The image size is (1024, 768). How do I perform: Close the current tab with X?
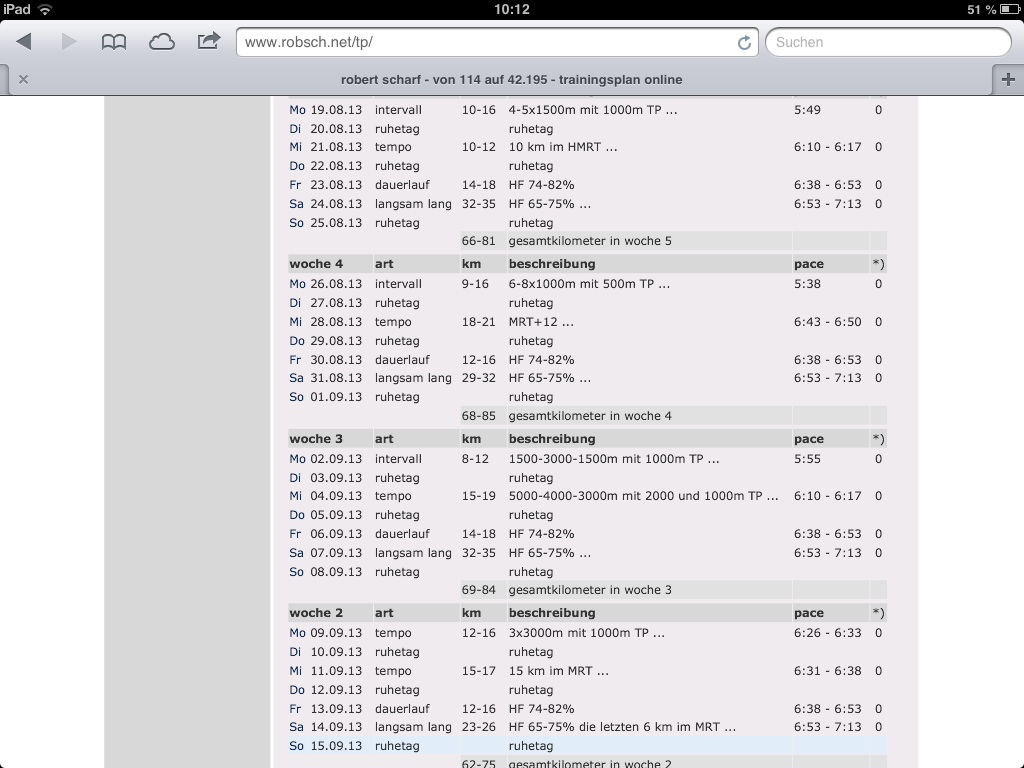(x=23, y=80)
